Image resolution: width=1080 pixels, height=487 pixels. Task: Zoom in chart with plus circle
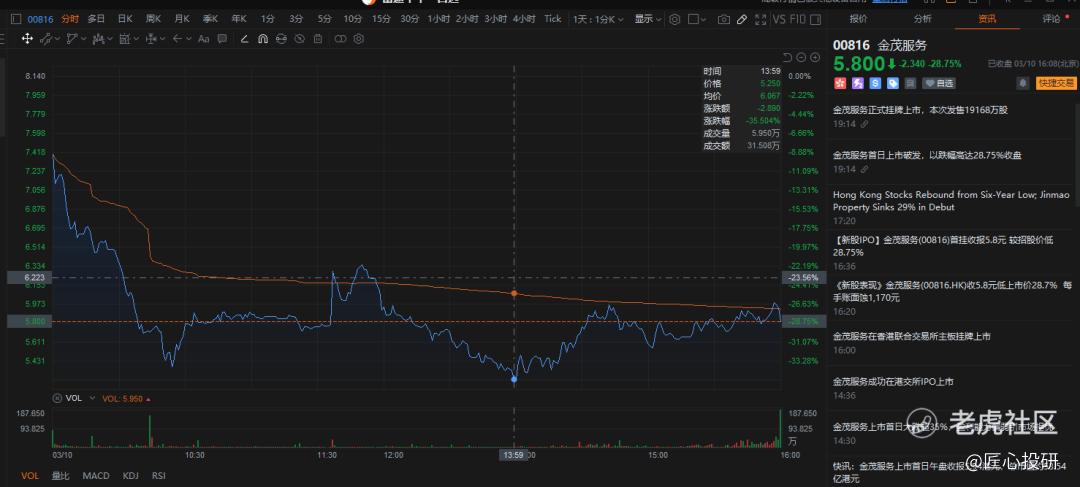[815, 56]
